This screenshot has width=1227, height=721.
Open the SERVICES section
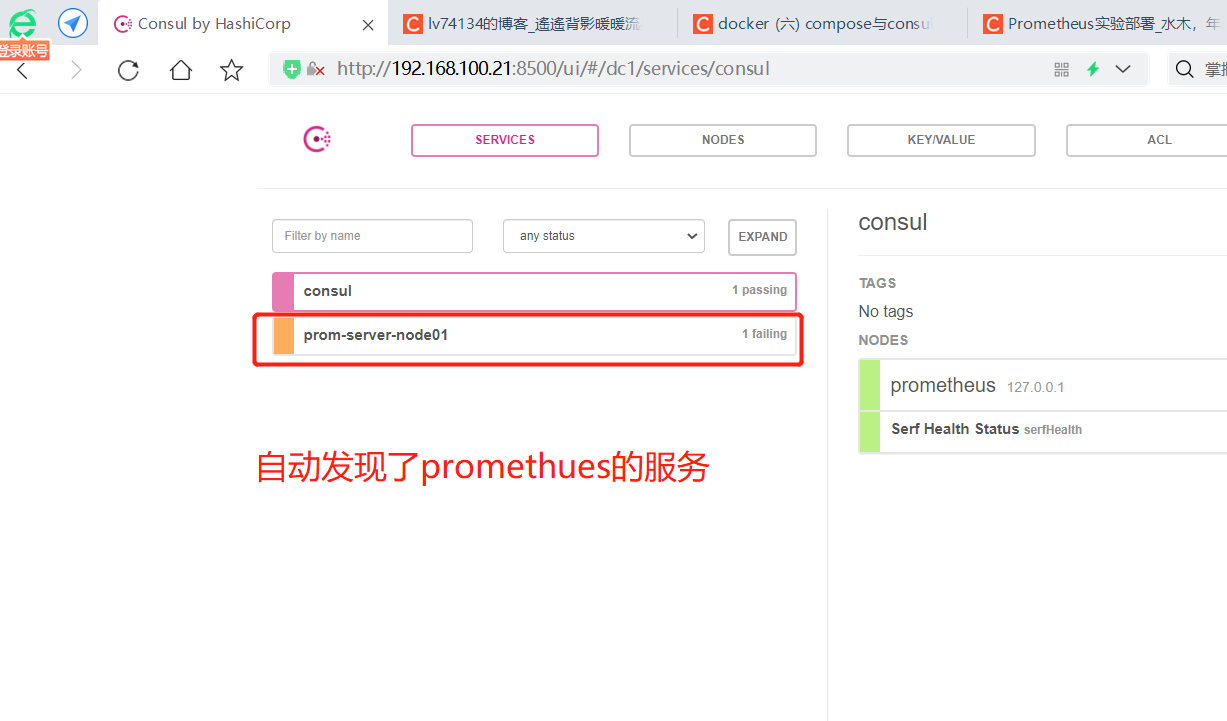pyautogui.click(x=505, y=140)
